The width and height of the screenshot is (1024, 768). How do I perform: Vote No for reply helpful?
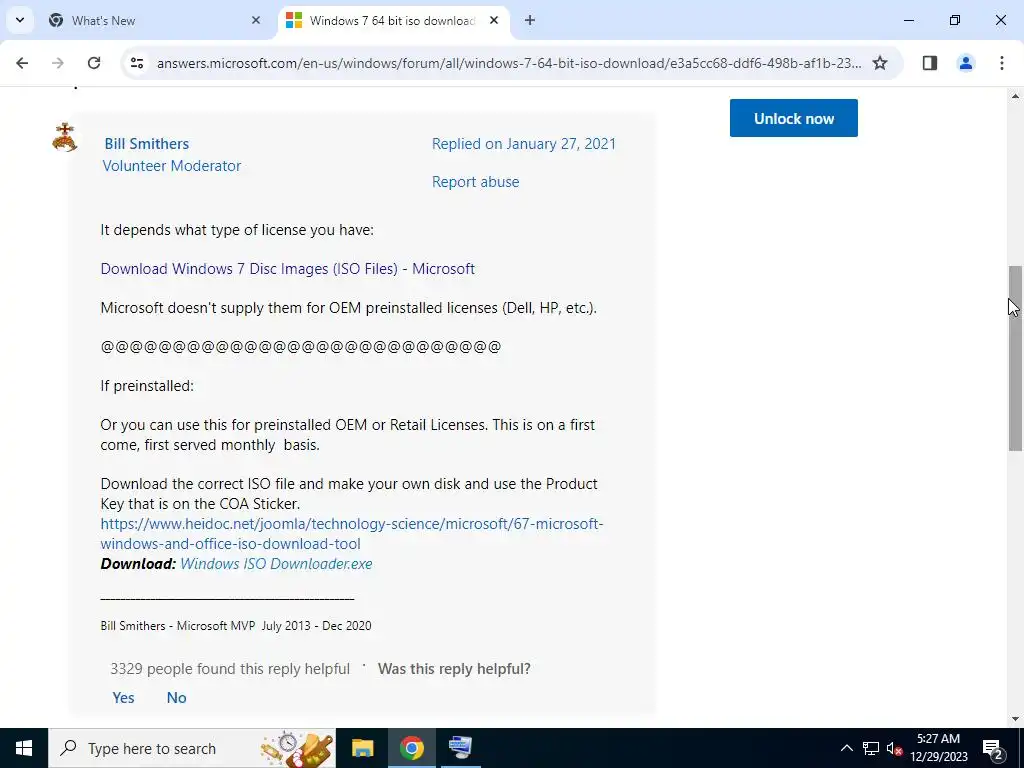coord(176,697)
